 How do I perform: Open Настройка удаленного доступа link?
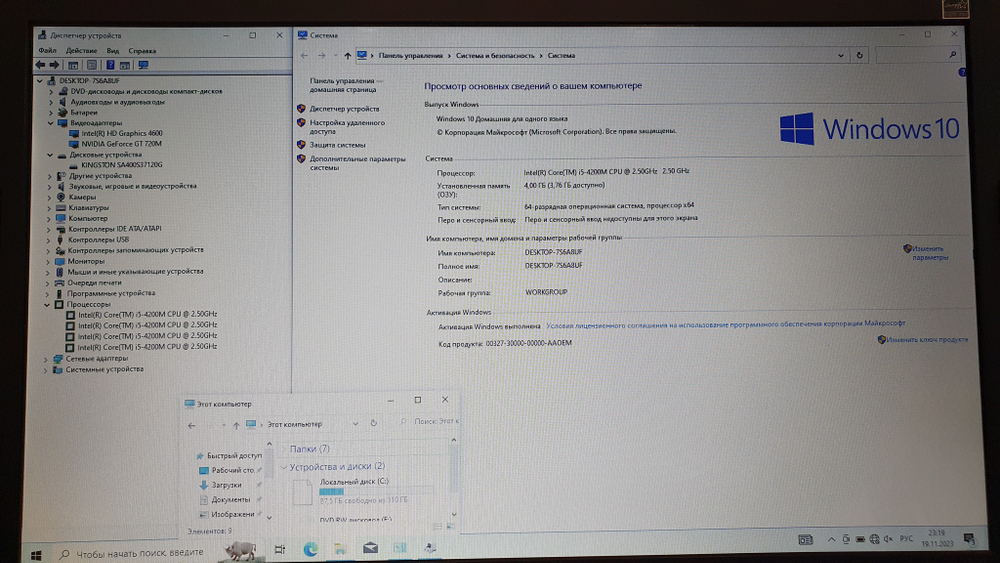(347, 127)
